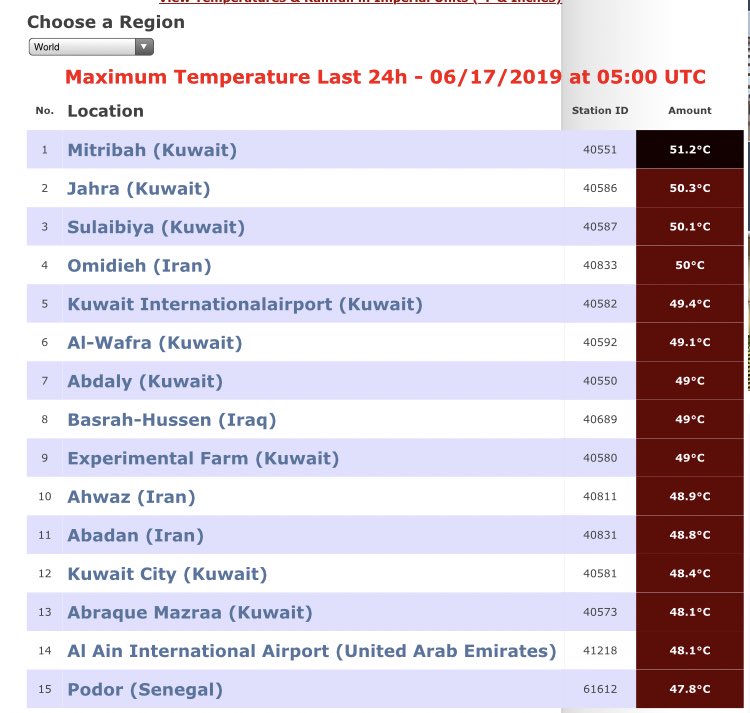This screenshot has width=750, height=713.
Task: Select Al-Wafra (Kuwait) row link
Action: pos(154,343)
